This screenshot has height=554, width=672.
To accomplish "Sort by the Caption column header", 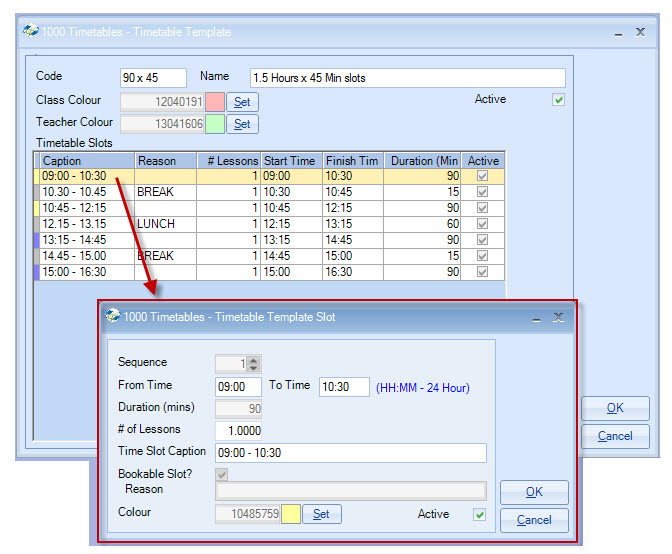I will [x=86, y=161].
